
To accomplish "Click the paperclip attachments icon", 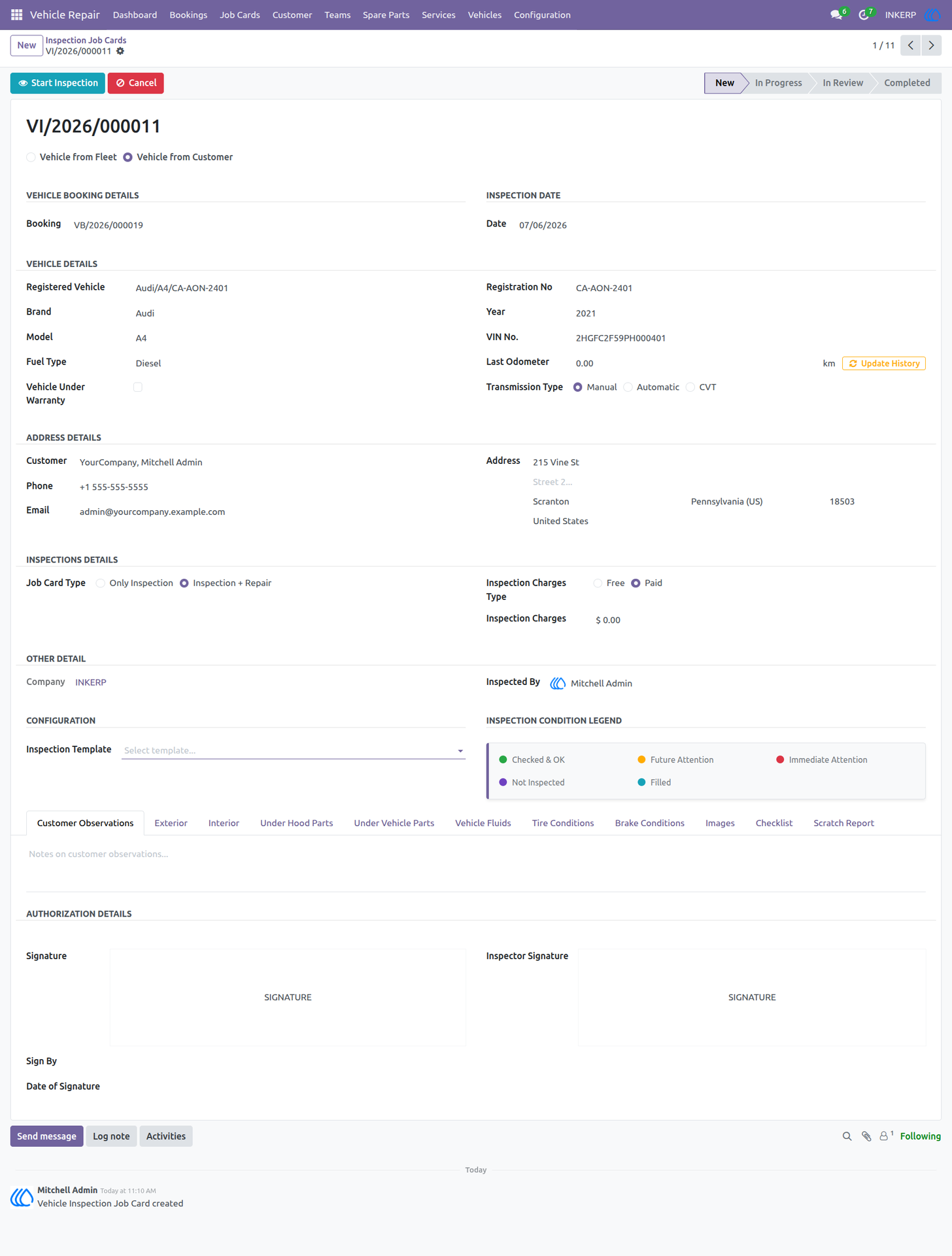I will point(866,1136).
